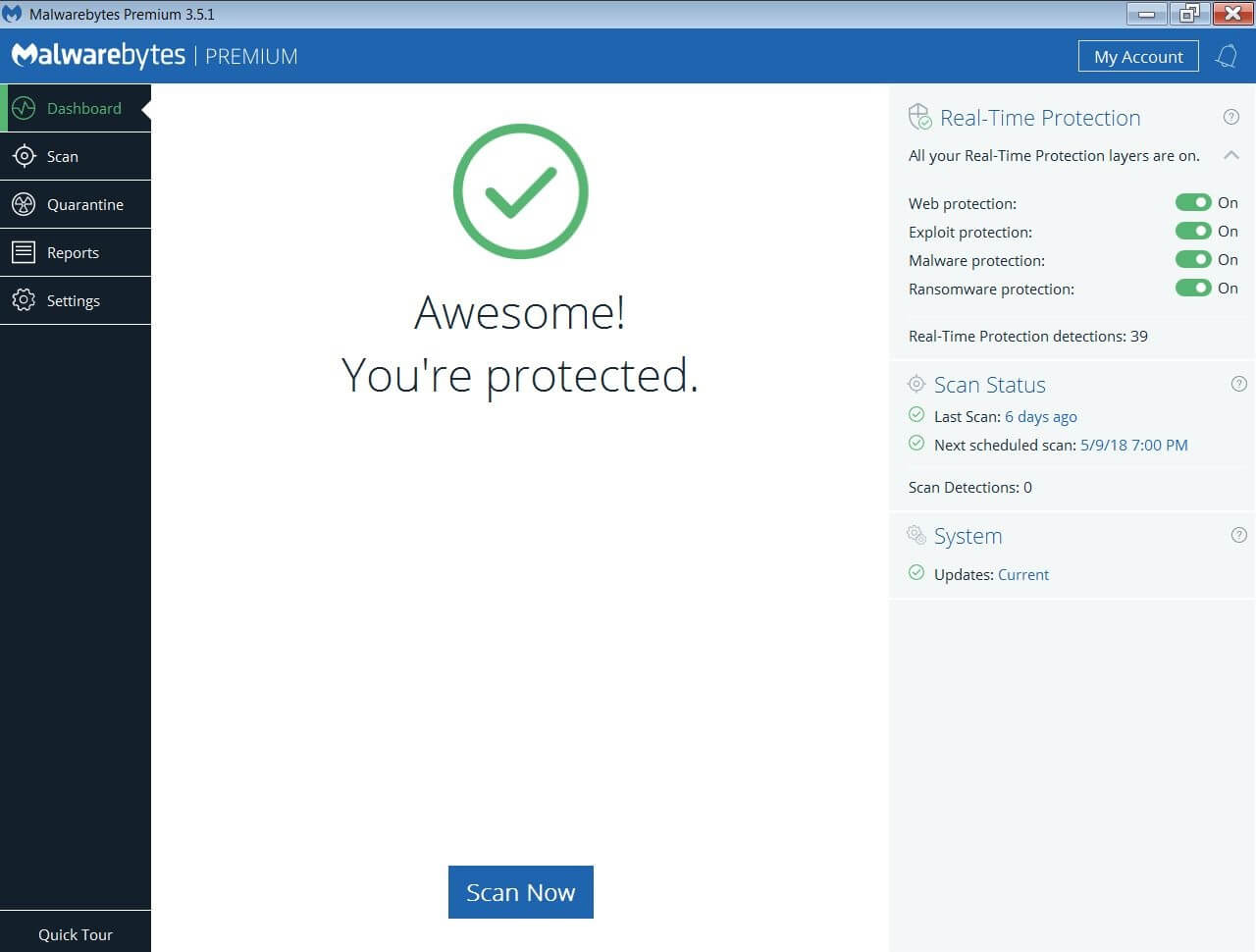Click the check icon beside Last Scan
This screenshot has width=1256, height=952.
916,415
